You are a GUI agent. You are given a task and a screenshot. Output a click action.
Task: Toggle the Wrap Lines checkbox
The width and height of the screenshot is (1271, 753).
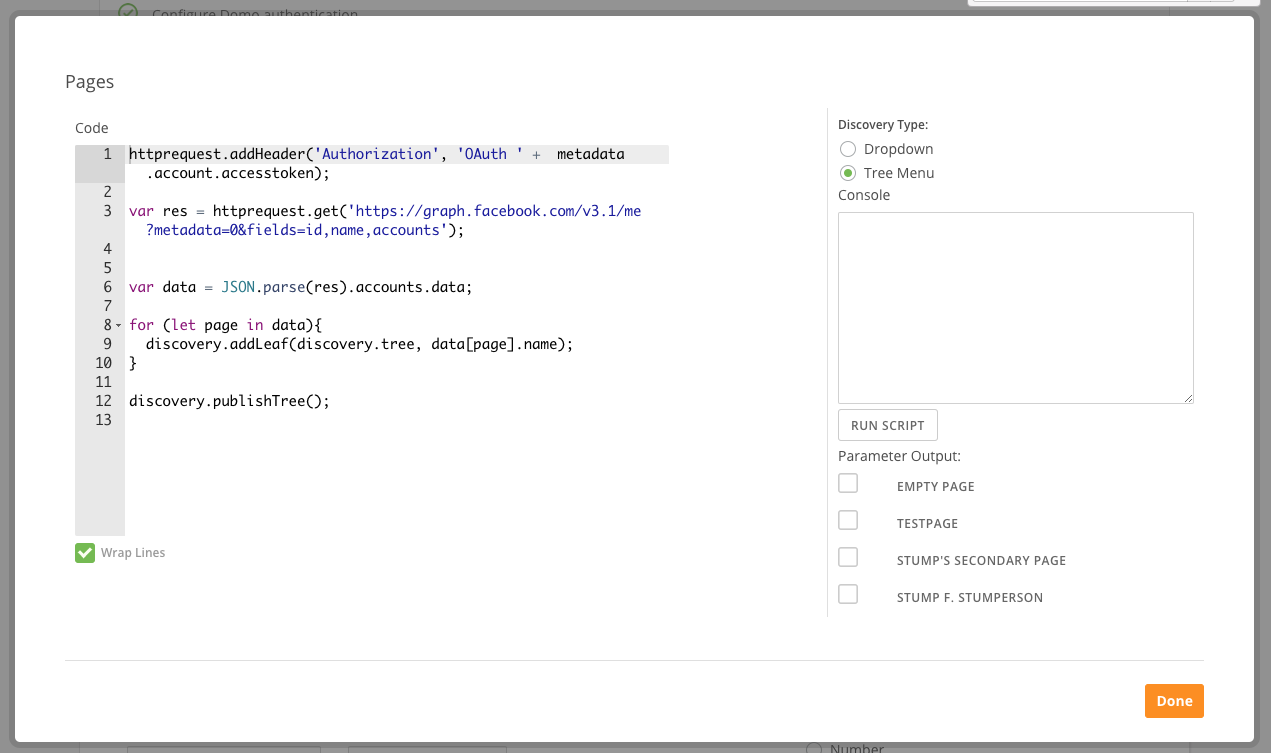85,552
